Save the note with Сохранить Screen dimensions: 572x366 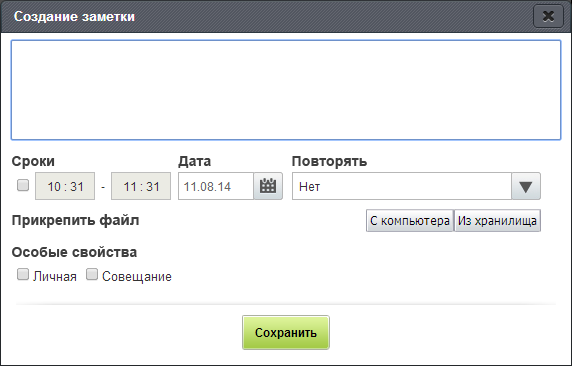(286, 332)
